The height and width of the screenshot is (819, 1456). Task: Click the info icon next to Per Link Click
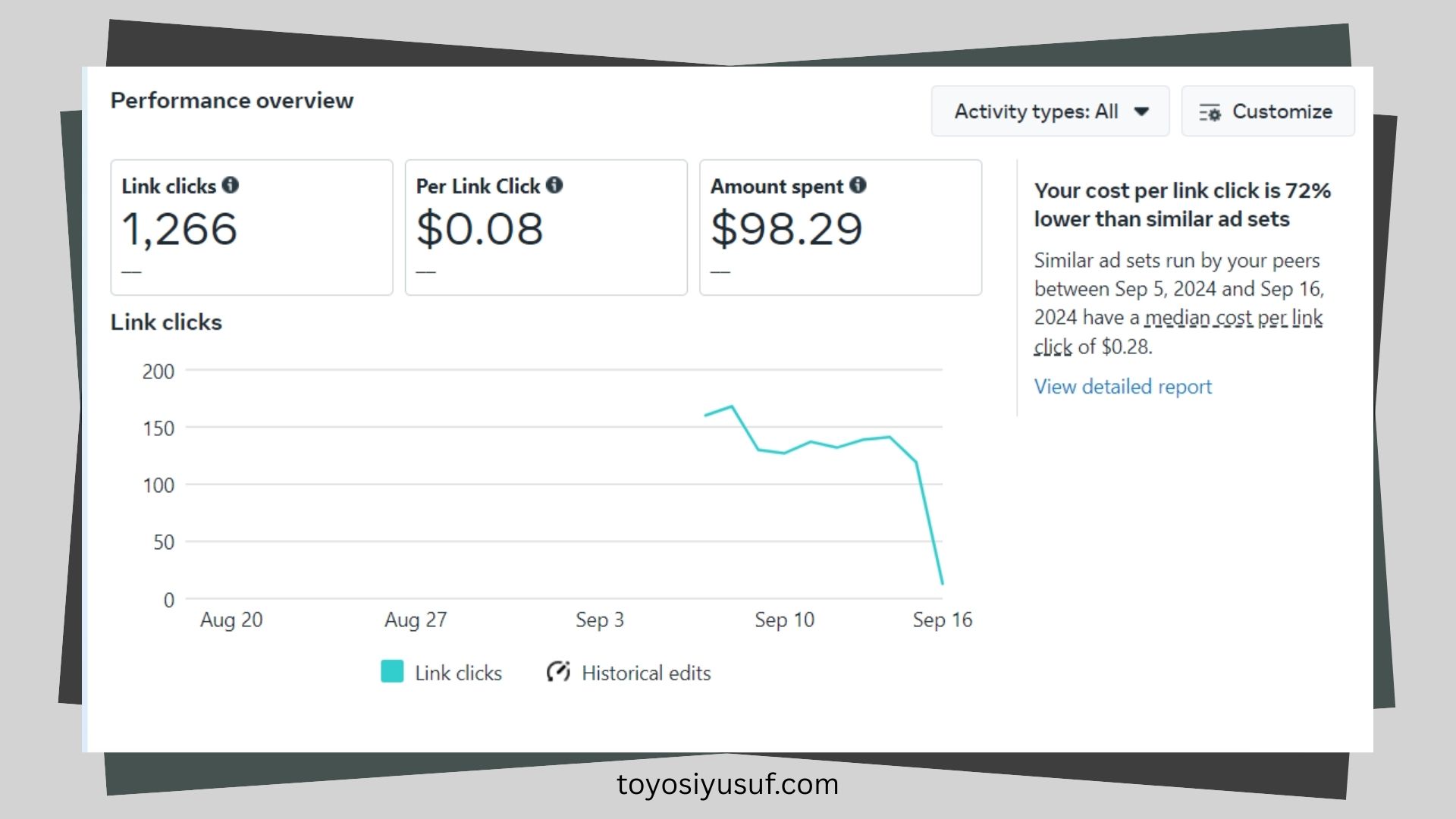554,185
